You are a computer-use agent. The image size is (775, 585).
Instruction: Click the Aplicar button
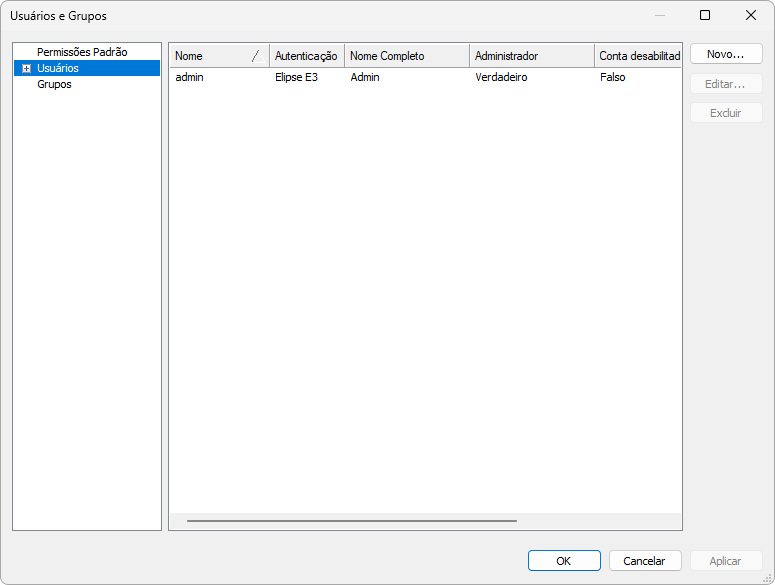pyautogui.click(x=726, y=561)
